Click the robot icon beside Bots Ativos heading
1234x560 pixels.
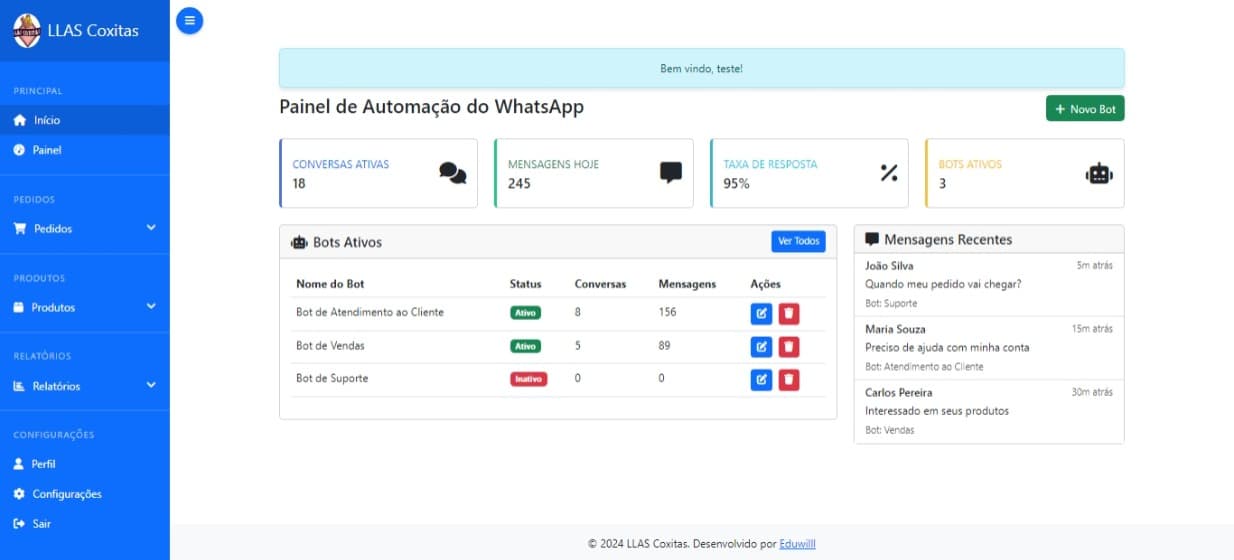point(299,242)
